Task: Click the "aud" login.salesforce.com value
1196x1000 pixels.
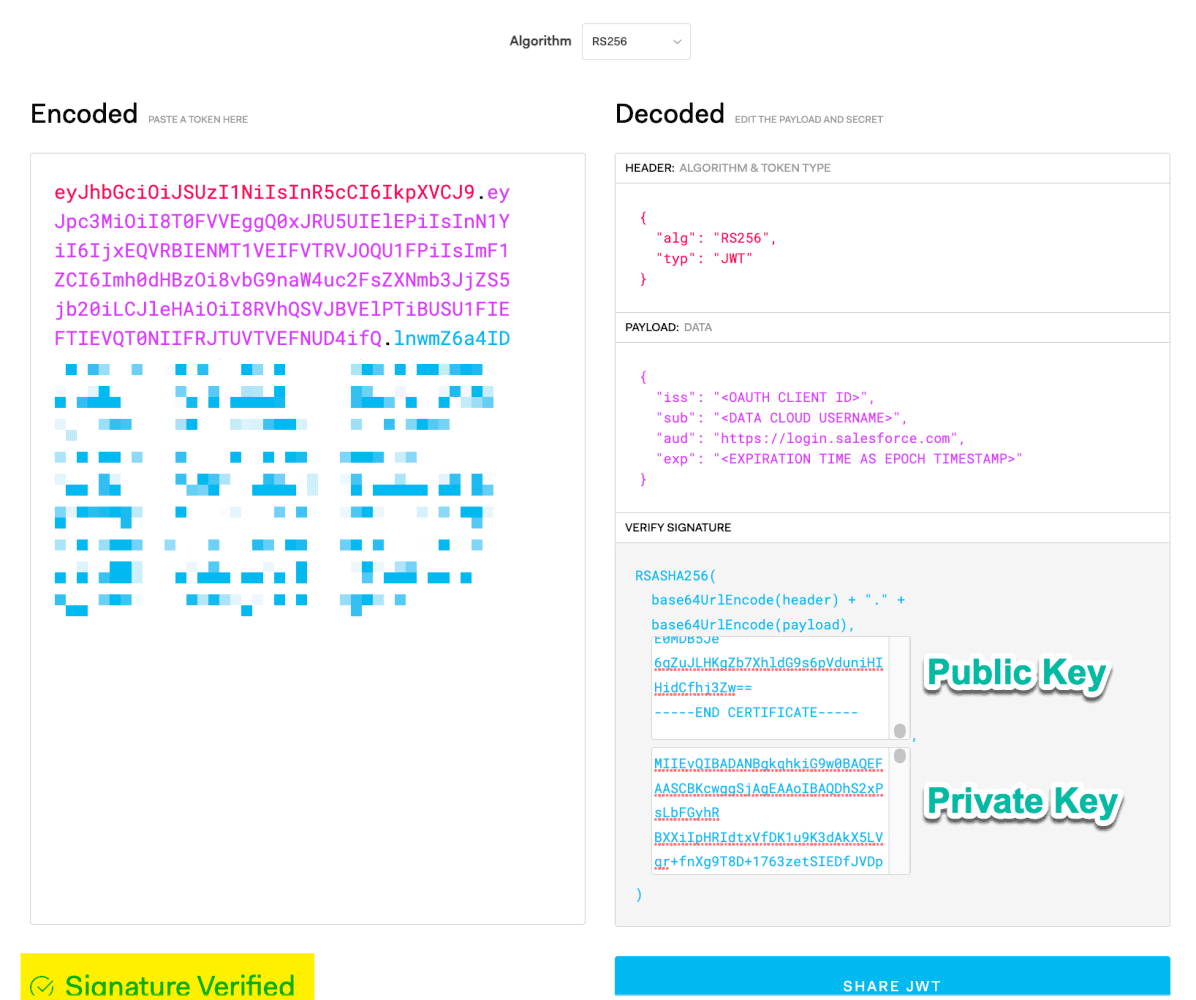Action: tap(839, 439)
